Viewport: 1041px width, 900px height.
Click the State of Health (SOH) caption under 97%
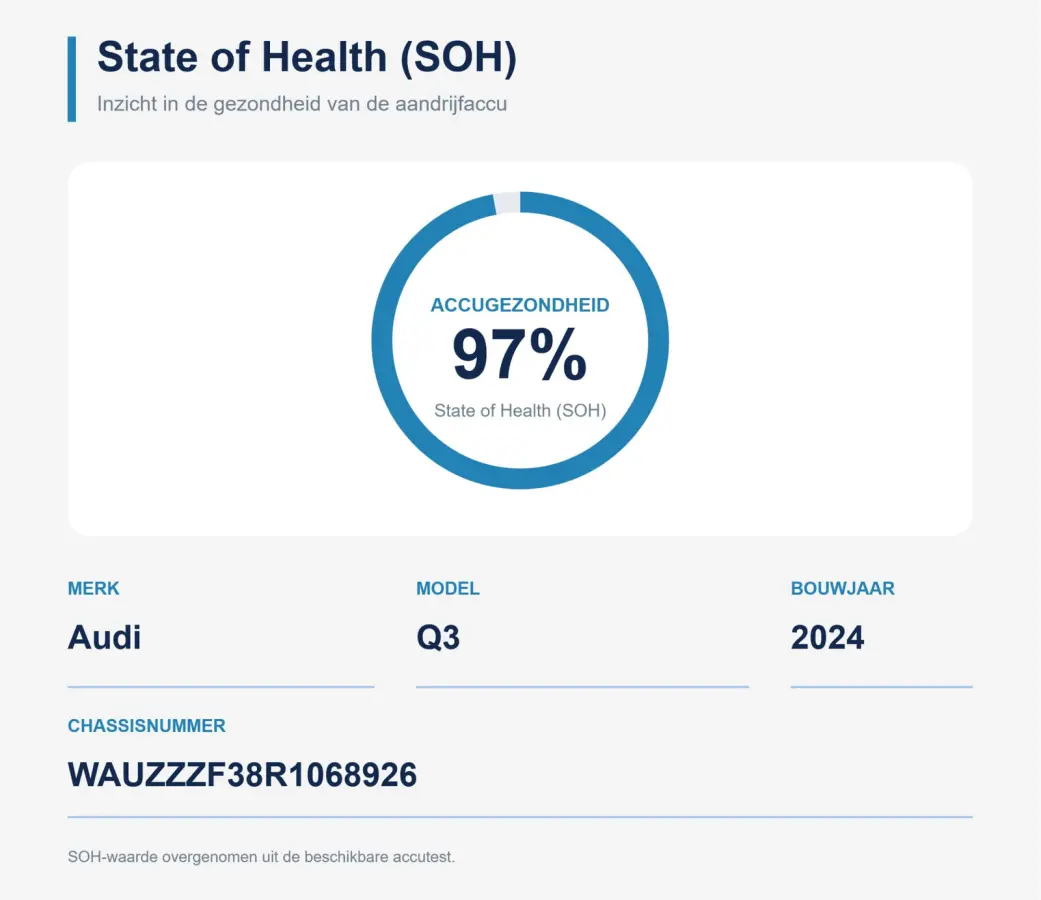click(520, 410)
